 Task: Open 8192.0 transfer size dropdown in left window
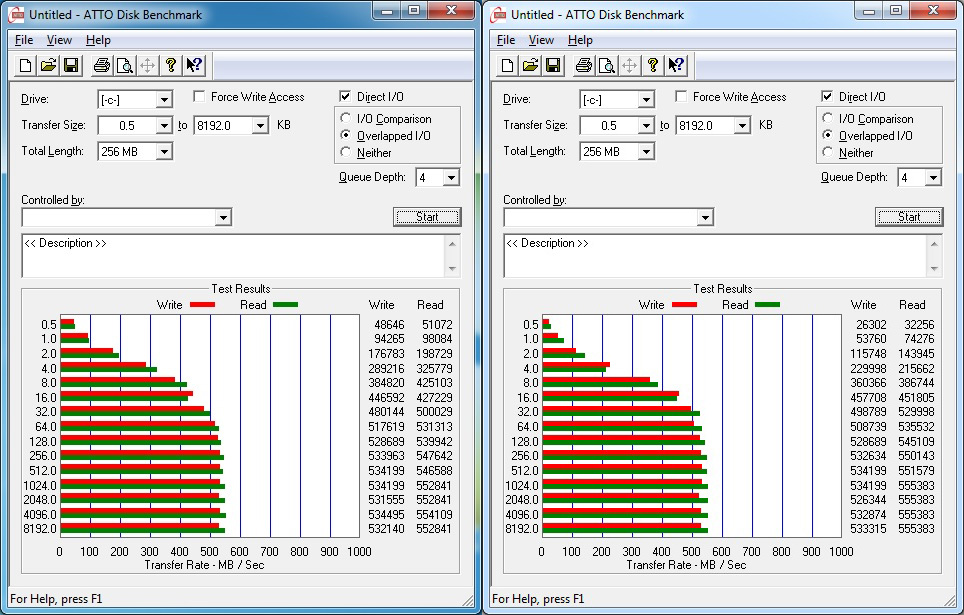tap(260, 125)
